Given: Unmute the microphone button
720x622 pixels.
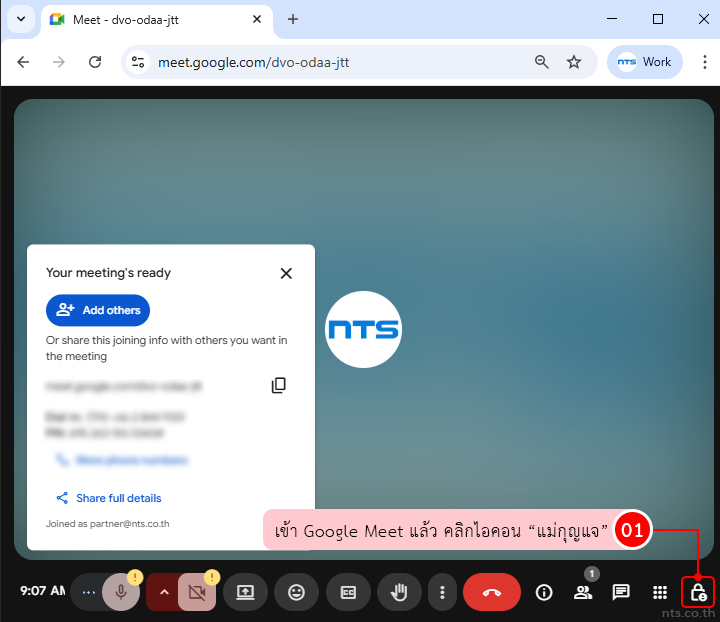Looking at the screenshot, I should pos(121,592).
